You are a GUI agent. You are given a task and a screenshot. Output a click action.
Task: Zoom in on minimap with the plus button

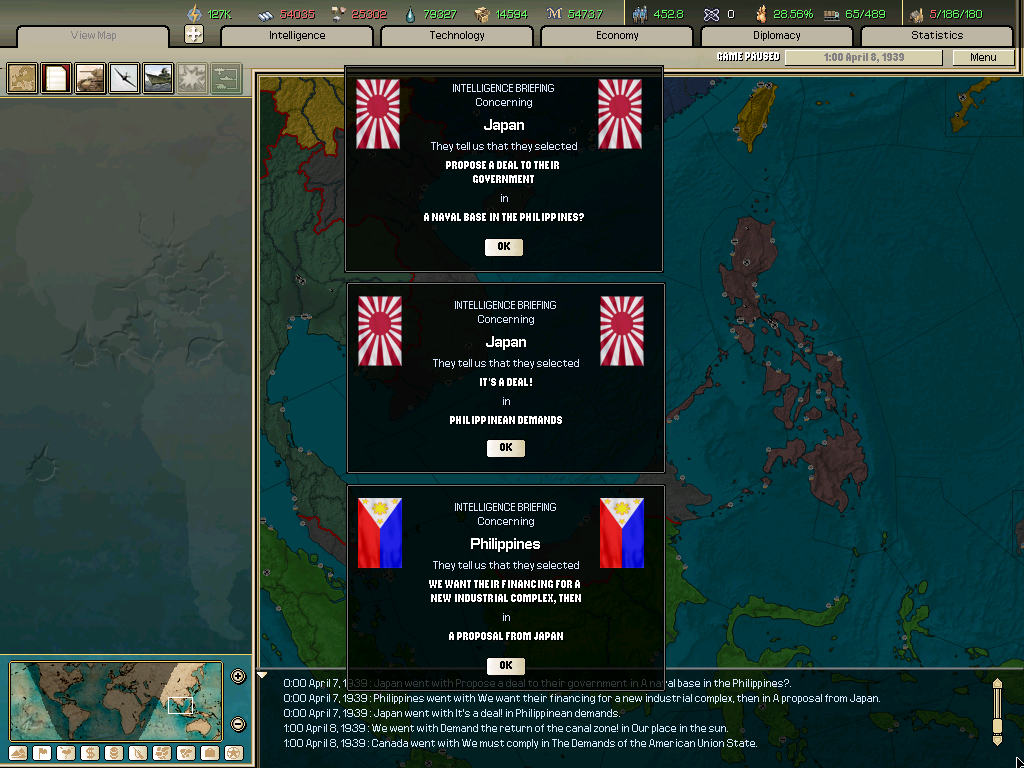238,676
